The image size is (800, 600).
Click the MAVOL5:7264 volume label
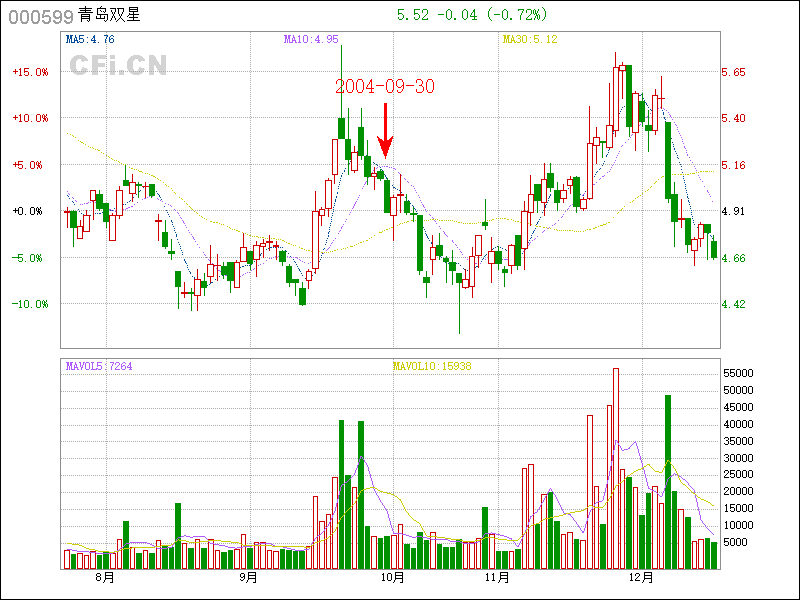99,366
